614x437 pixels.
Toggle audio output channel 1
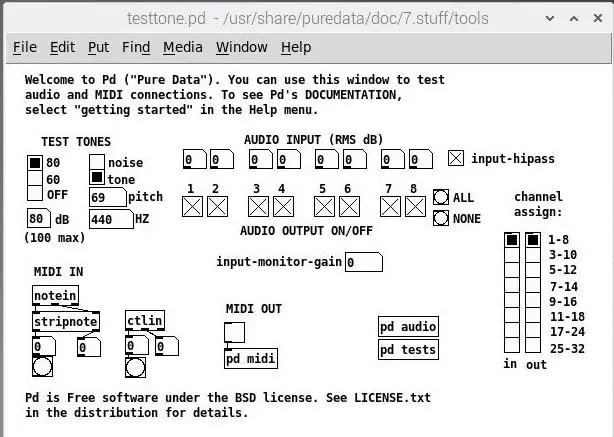pos(192,206)
